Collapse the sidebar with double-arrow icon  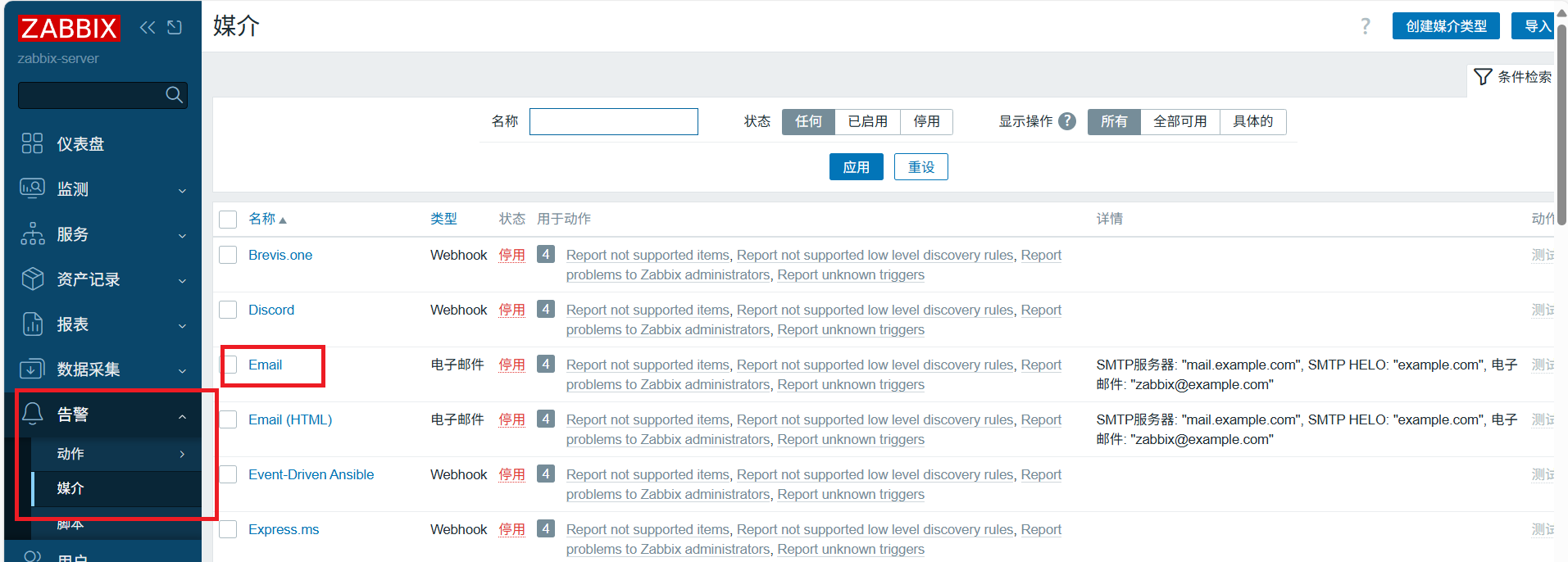(148, 28)
